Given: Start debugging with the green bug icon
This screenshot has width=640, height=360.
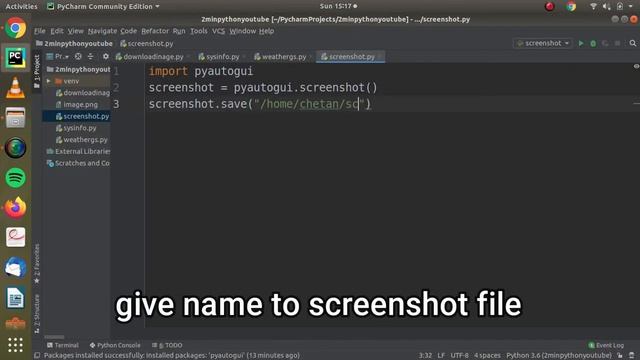Looking at the screenshot, I should coord(593,43).
